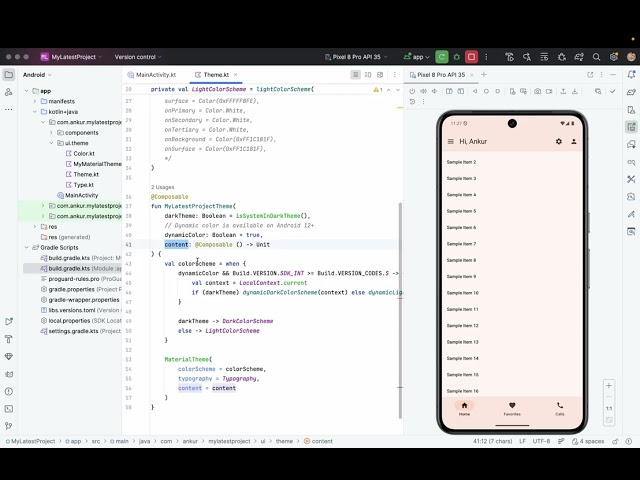The image size is (640, 480).
Task: Click UTF-8 encoding in status bar
Action: click(541, 441)
